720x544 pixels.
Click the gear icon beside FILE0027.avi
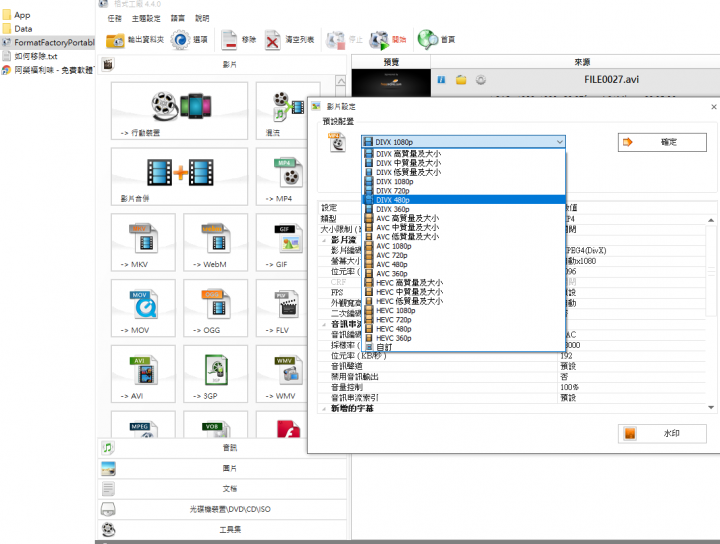click(x=480, y=80)
